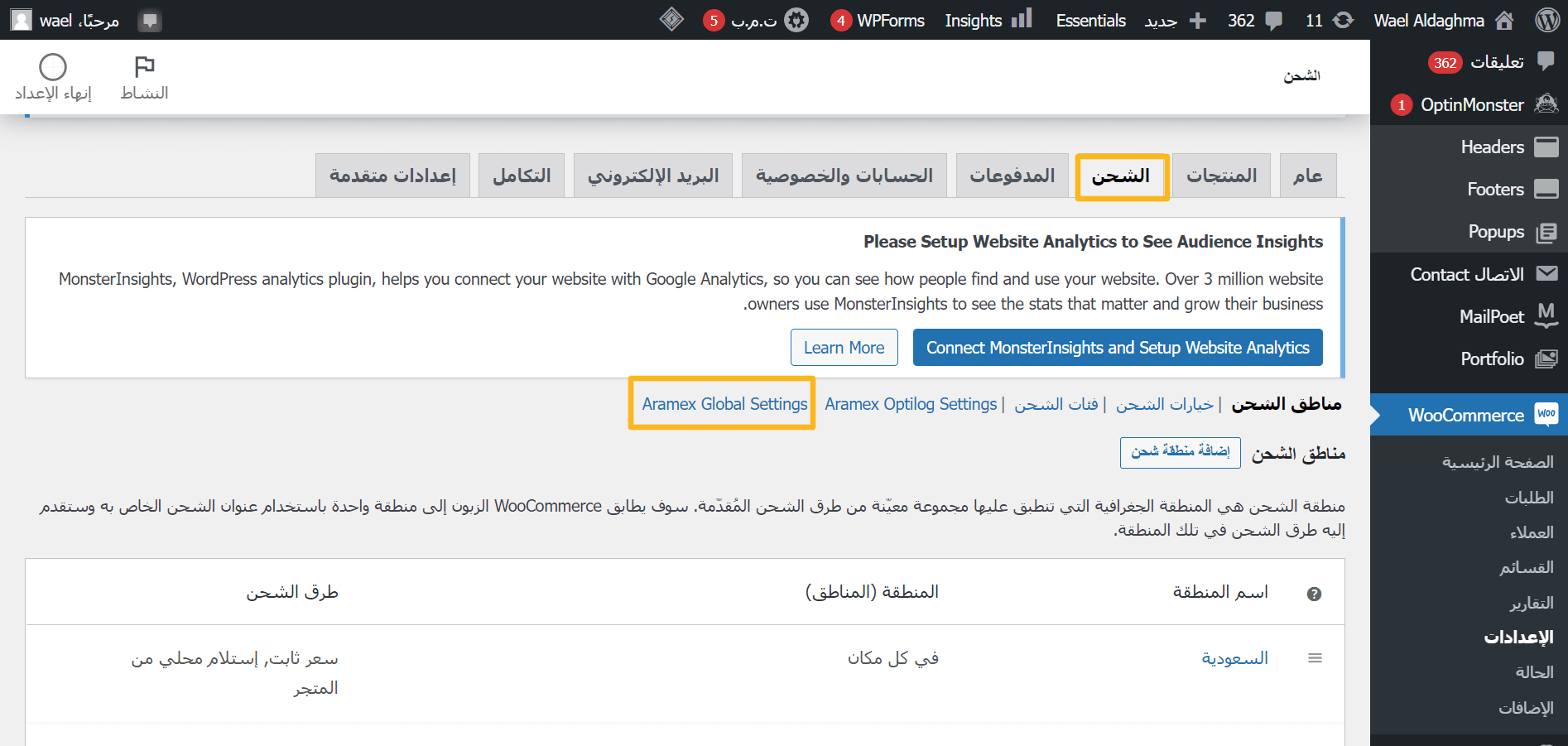The image size is (1568, 746).
Task: Click the إضافة منطقة شحن button
Action: click(1180, 452)
